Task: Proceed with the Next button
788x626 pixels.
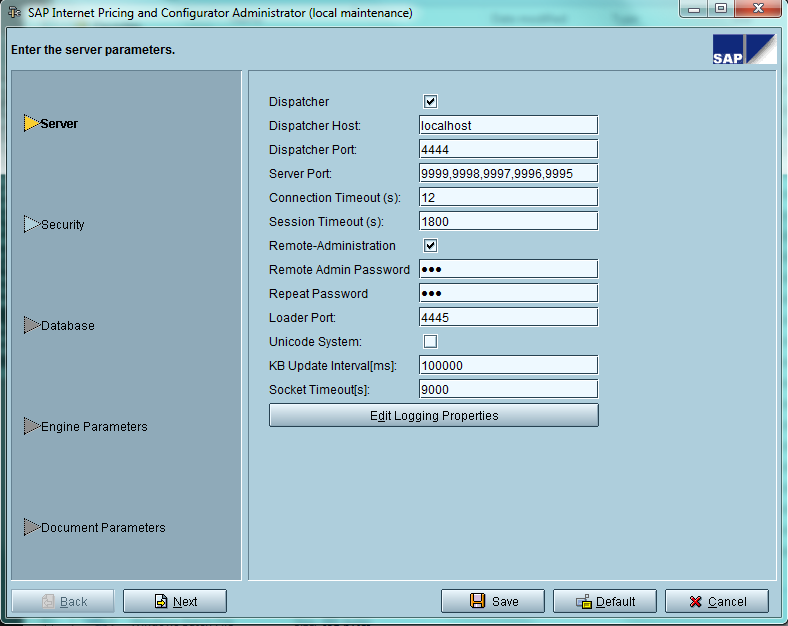Action: (175, 601)
